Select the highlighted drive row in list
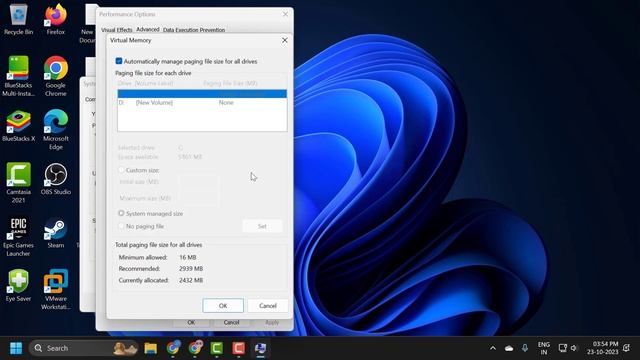Viewport: 640px width, 360px height. pos(202,94)
